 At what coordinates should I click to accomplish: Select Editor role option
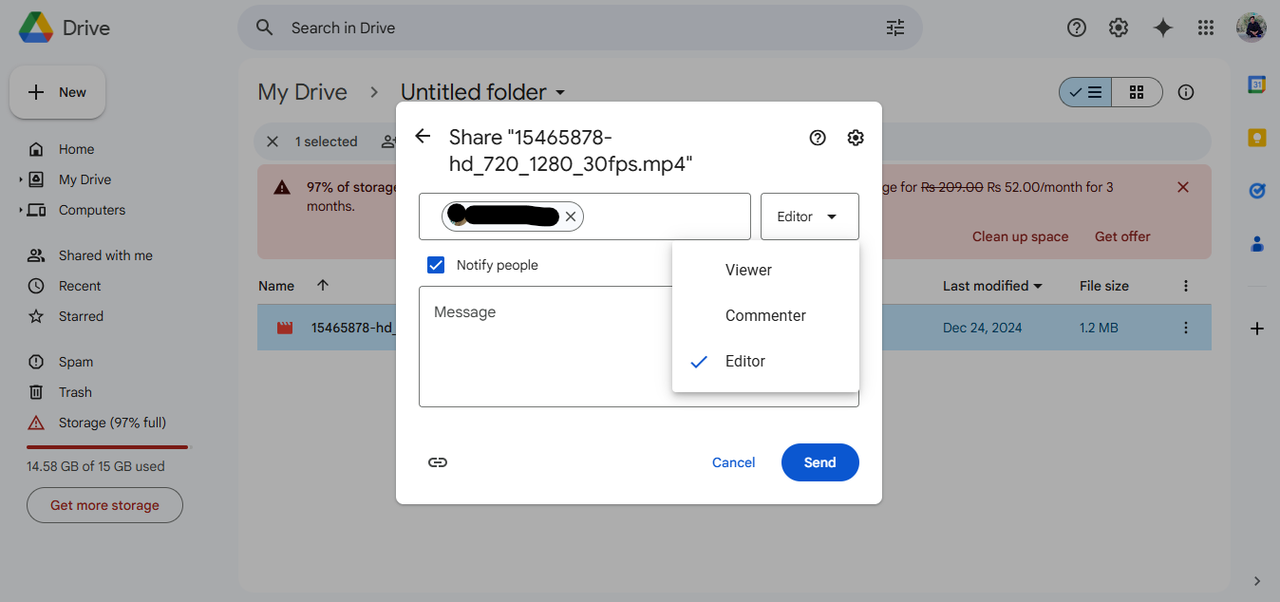pos(766,362)
